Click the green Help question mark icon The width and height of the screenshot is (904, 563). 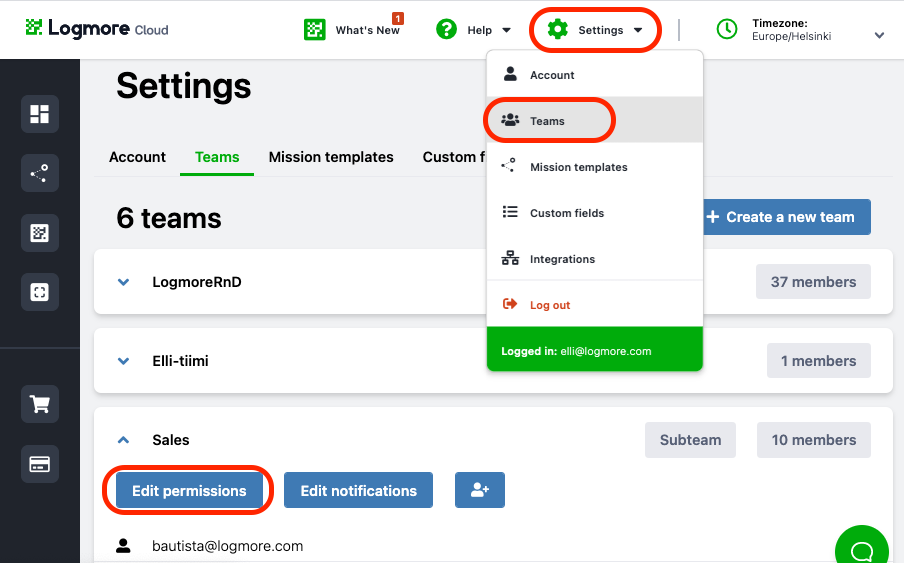[x=446, y=29]
